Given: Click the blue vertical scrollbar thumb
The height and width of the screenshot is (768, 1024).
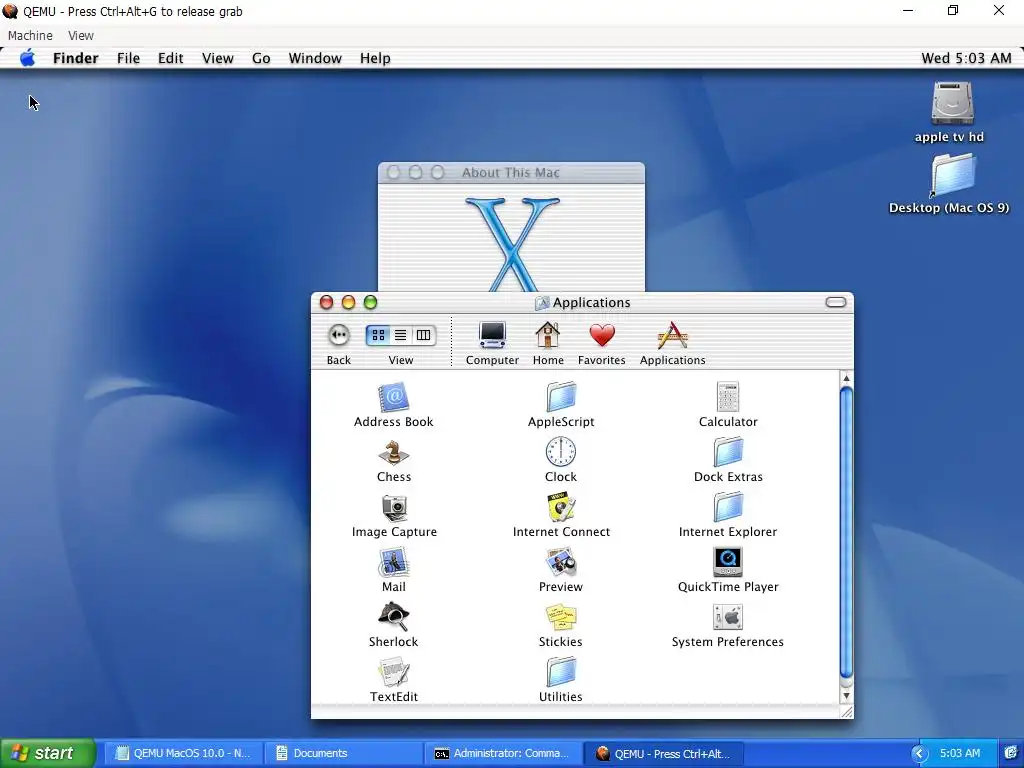Looking at the screenshot, I should tap(846, 532).
